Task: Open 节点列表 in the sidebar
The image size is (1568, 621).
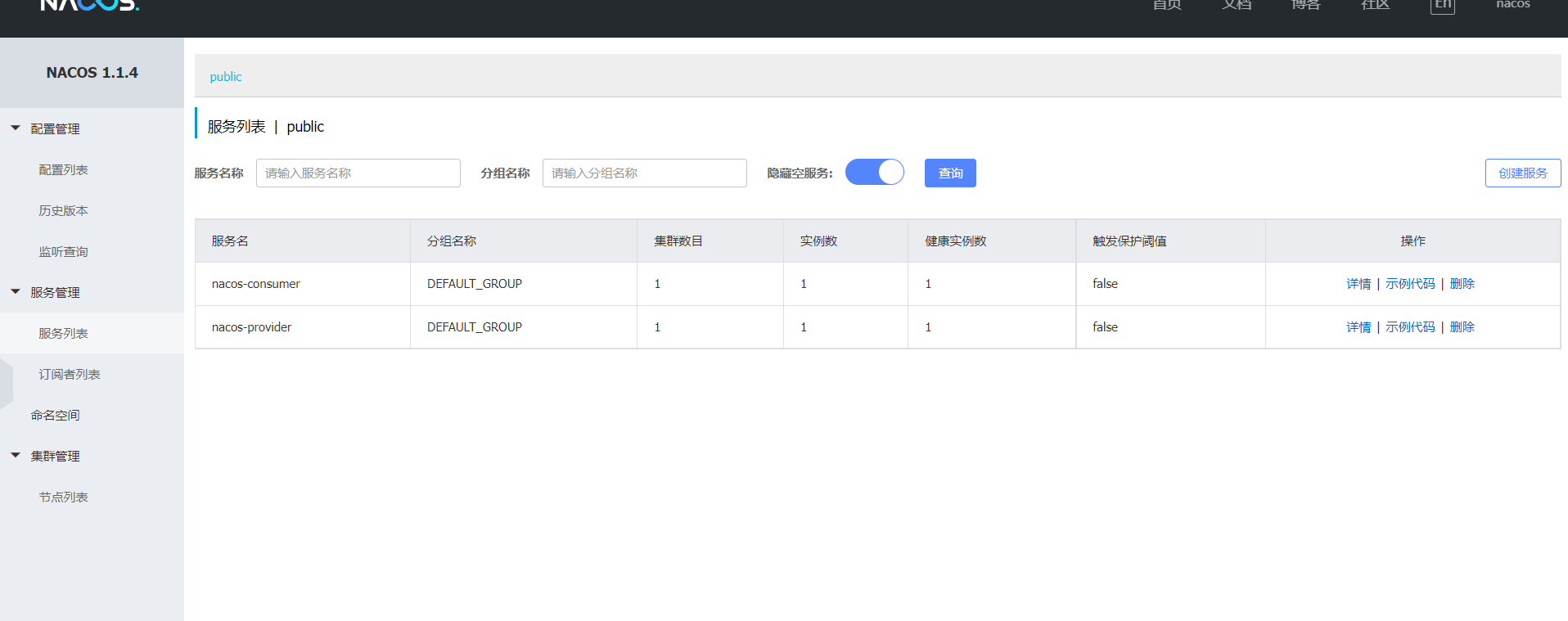Action: 63,497
